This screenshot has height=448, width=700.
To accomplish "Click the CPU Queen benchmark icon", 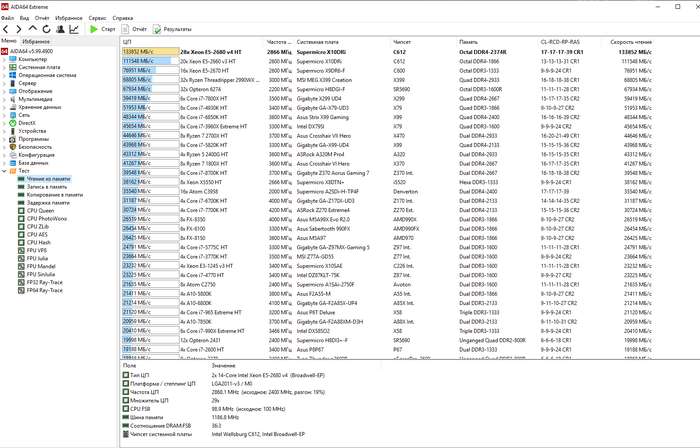I will [21, 211].
